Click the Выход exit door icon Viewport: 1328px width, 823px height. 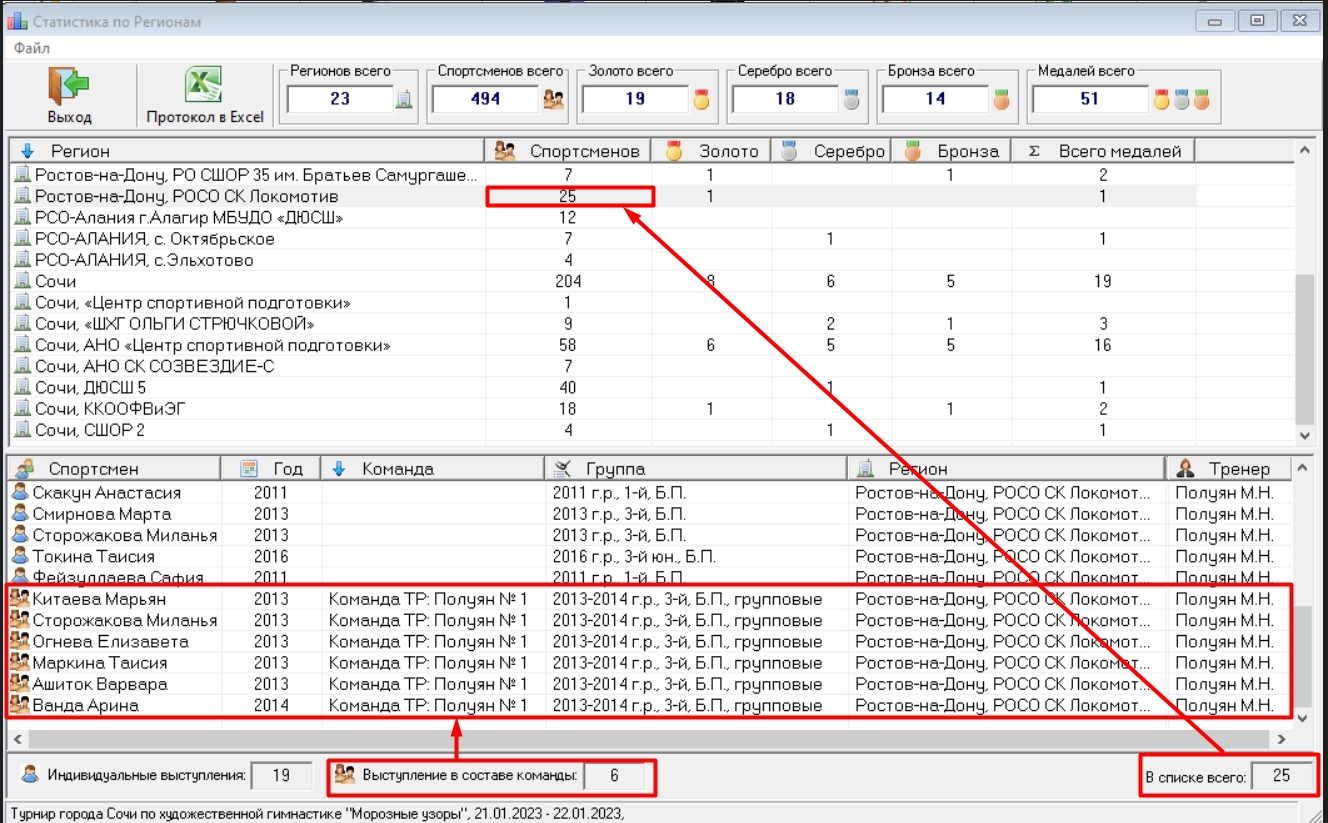point(69,87)
